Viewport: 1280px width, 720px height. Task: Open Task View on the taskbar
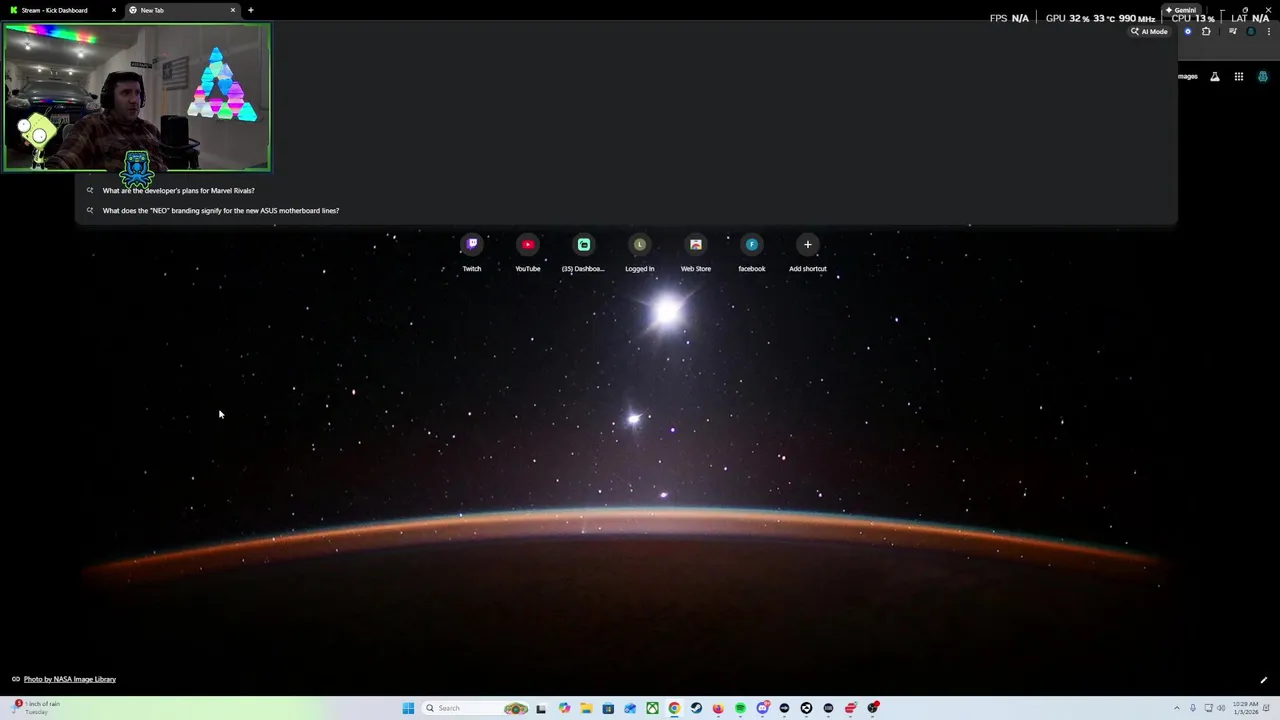541,708
